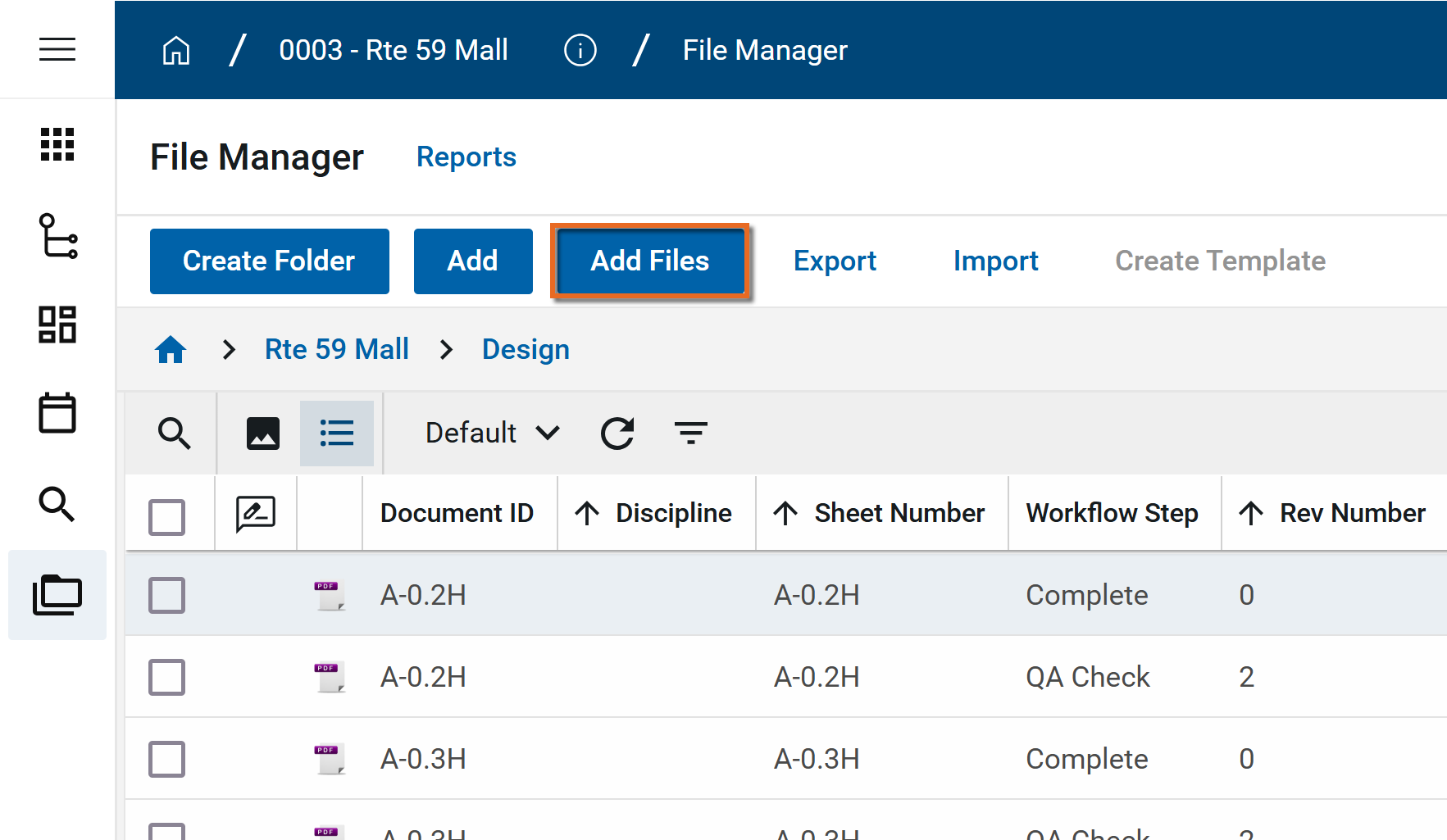
Task: Navigate to Rte 59 Mall breadcrumb
Action: 336,349
